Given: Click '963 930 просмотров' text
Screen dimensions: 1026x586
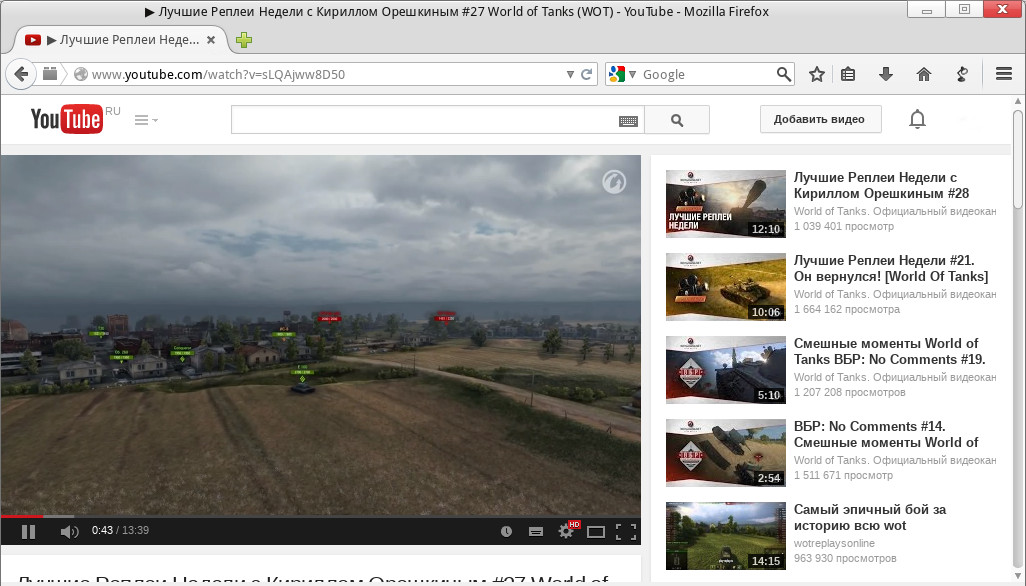Looking at the screenshot, I should click(845, 559).
